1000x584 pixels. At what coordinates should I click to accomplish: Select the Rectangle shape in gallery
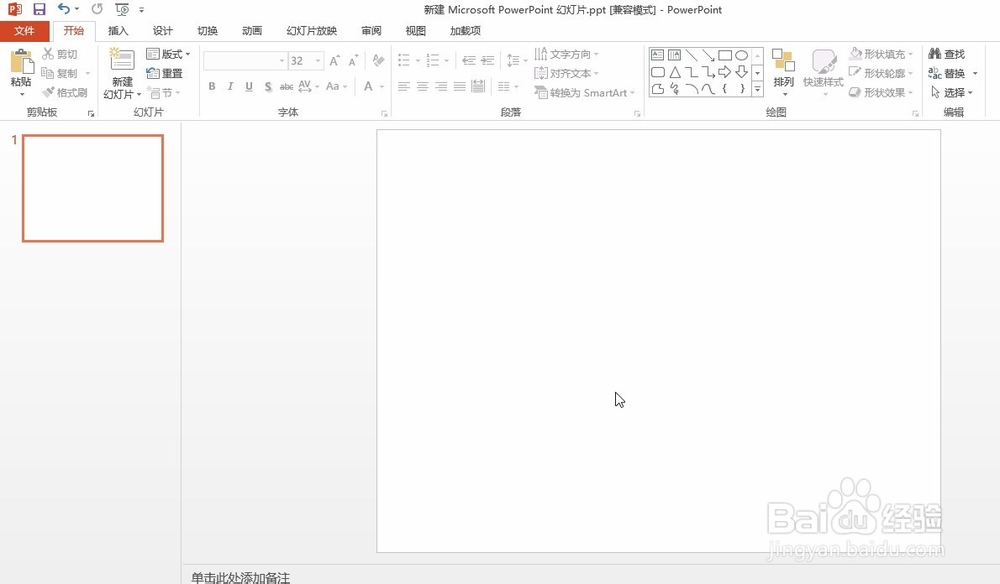[725, 55]
